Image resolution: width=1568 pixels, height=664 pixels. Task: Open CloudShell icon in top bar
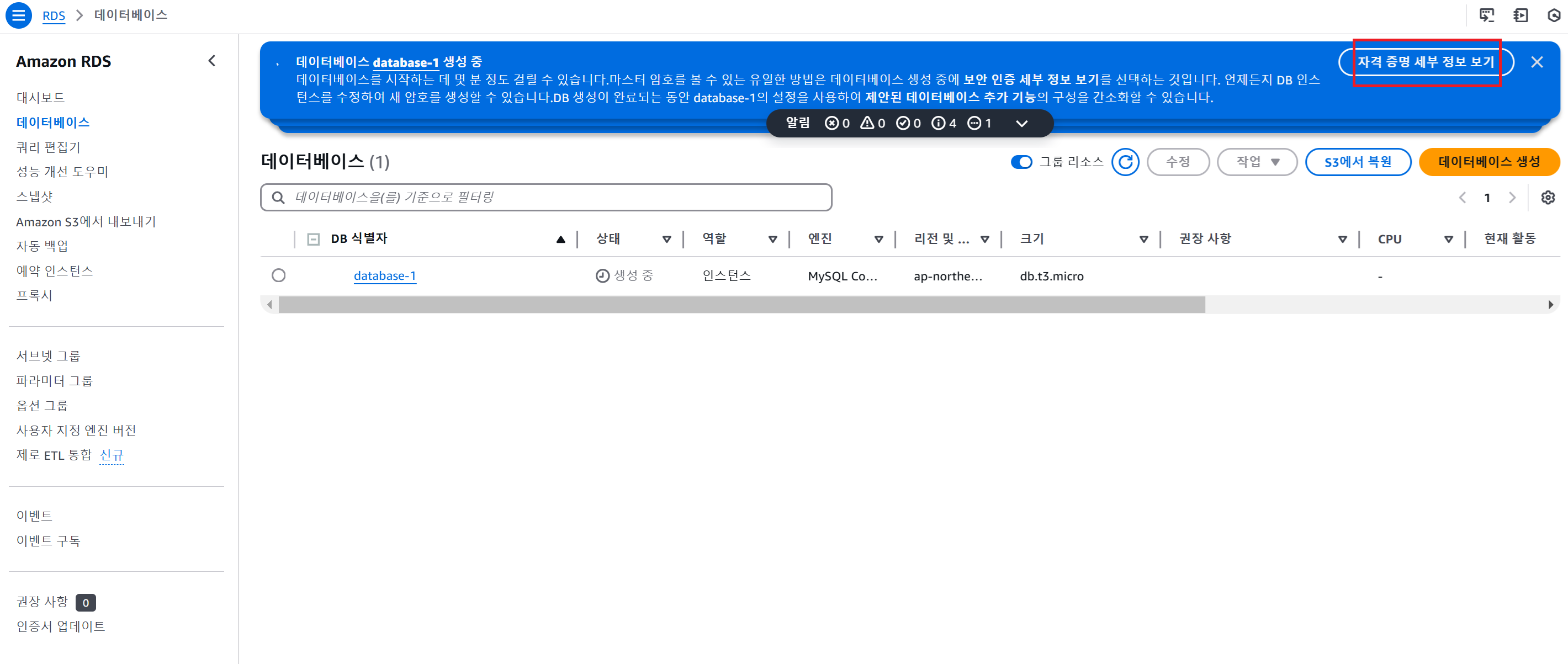pos(1486,15)
